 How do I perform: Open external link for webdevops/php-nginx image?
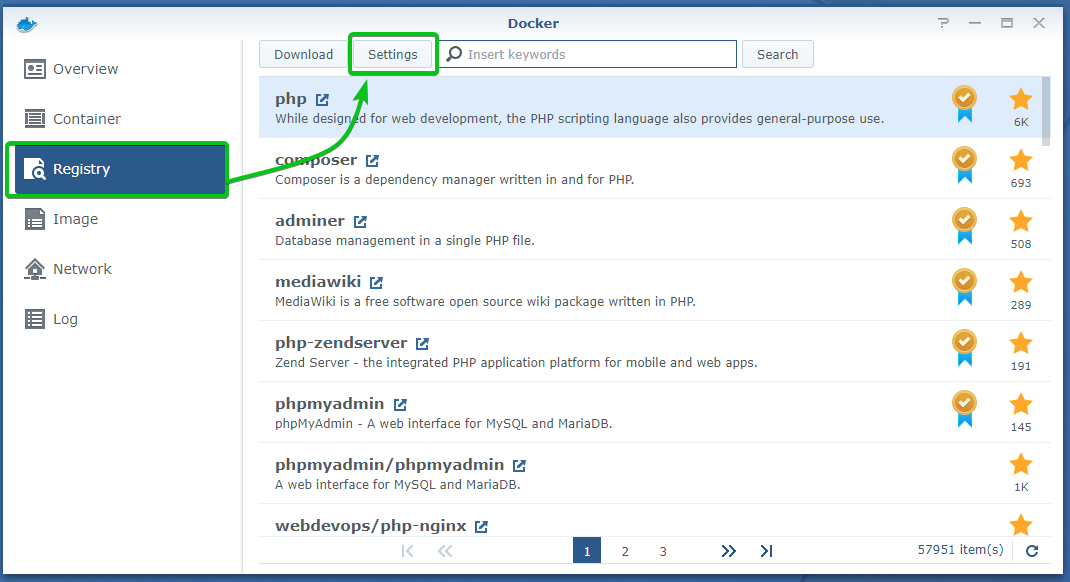pos(481,526)
